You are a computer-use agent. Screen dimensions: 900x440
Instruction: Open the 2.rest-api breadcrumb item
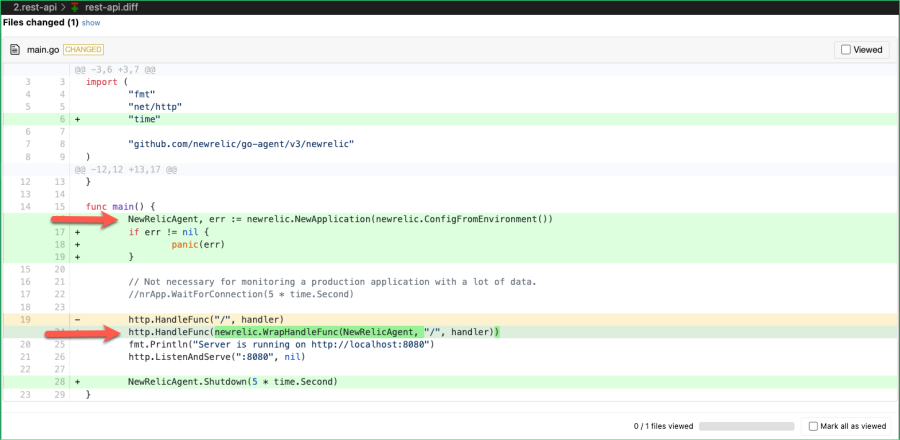tap(33, 7)
